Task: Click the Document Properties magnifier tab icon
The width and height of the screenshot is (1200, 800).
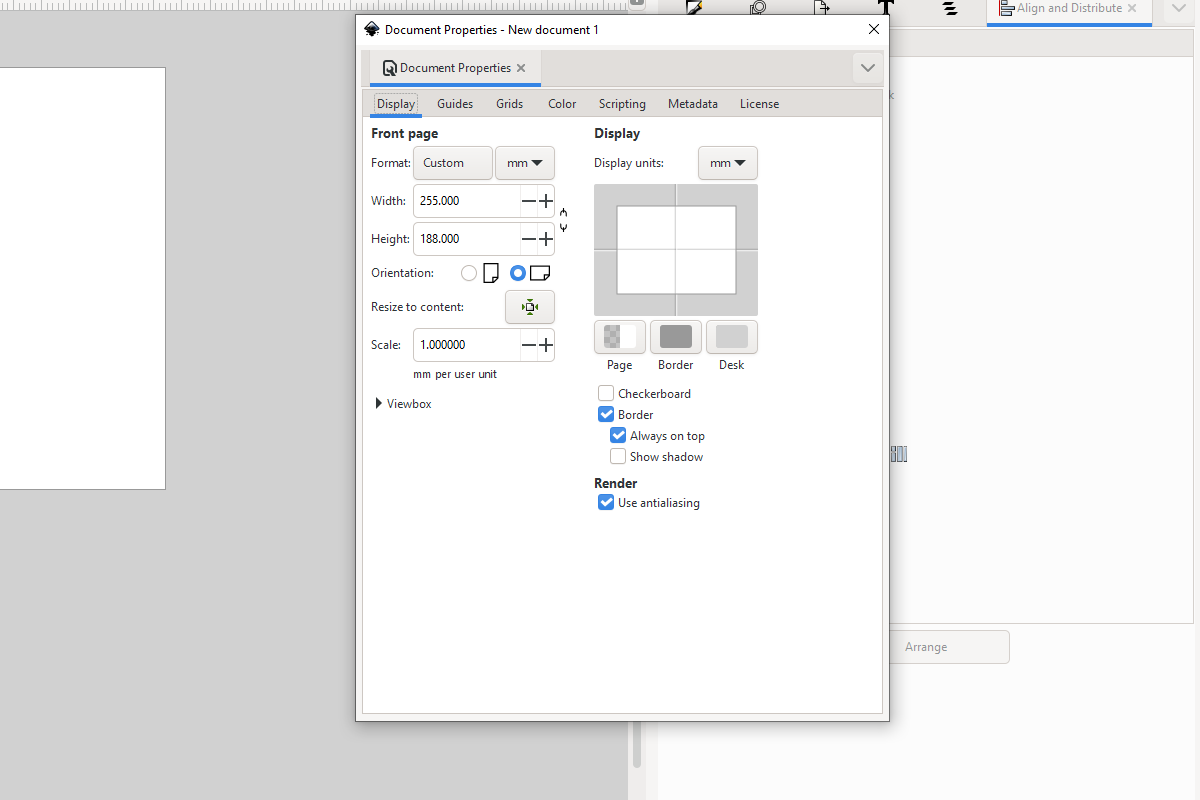Action: [389, 67]
